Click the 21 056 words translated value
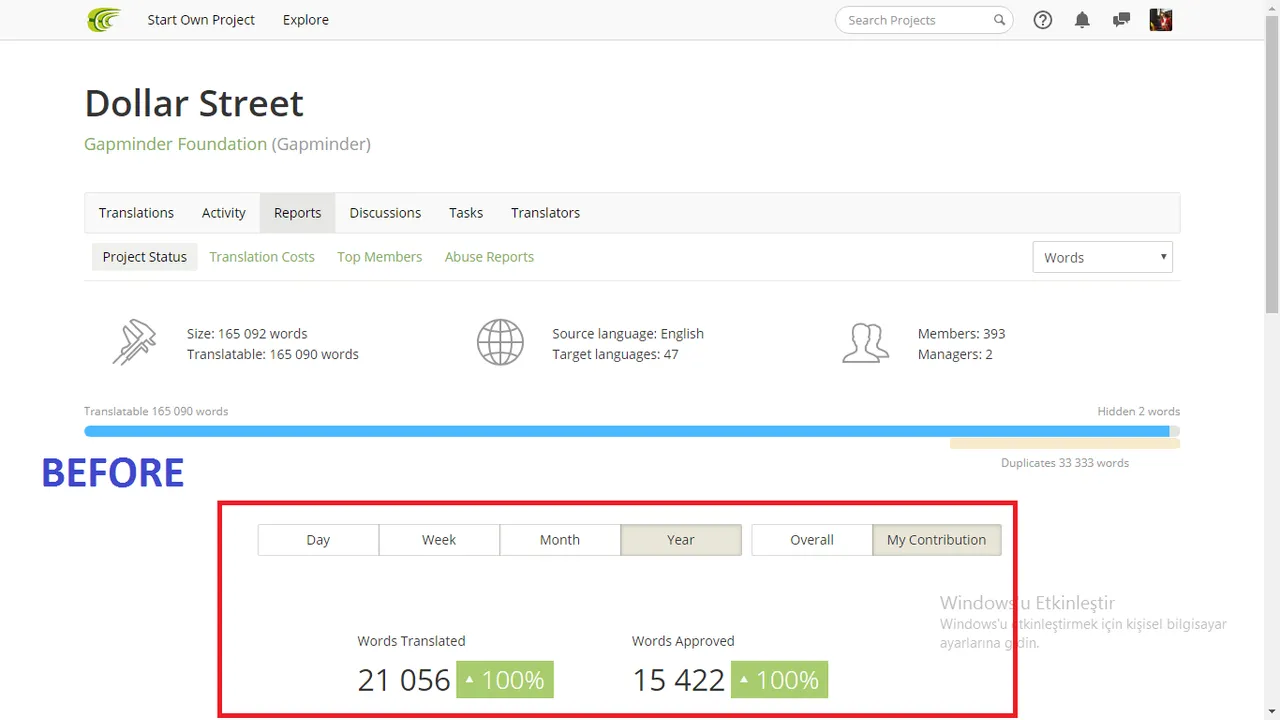Screen dimensions: 1280x720 click(x=404, y=680)
